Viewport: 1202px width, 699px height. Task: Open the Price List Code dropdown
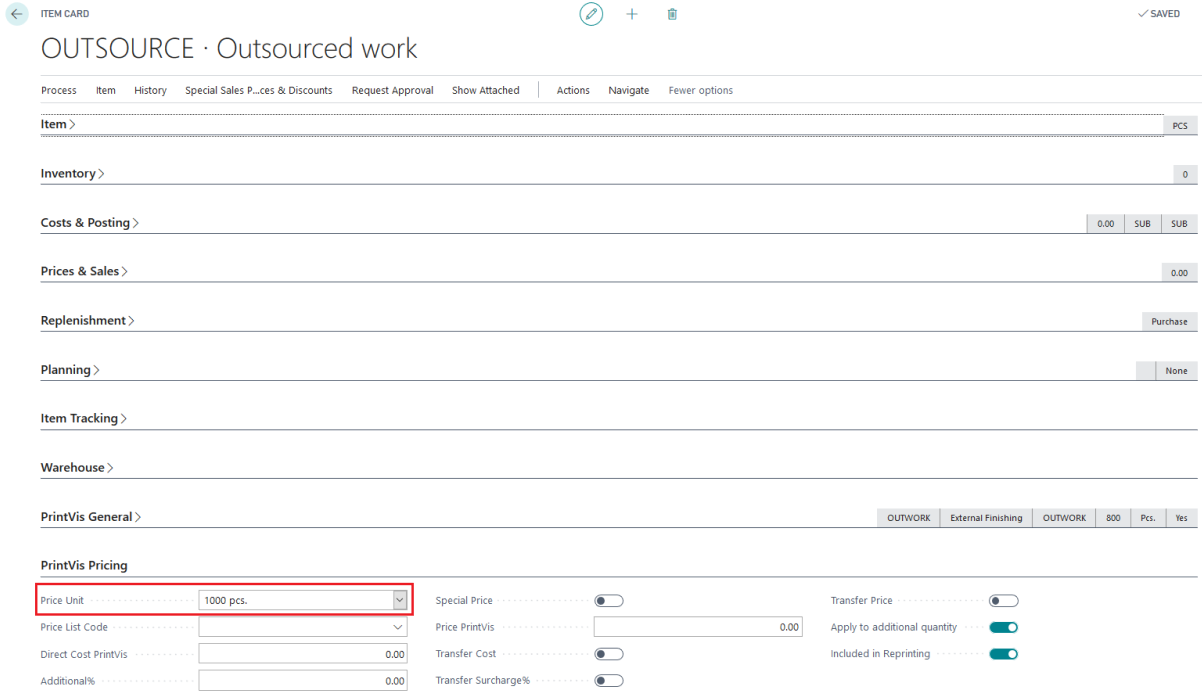pos(399,628)
